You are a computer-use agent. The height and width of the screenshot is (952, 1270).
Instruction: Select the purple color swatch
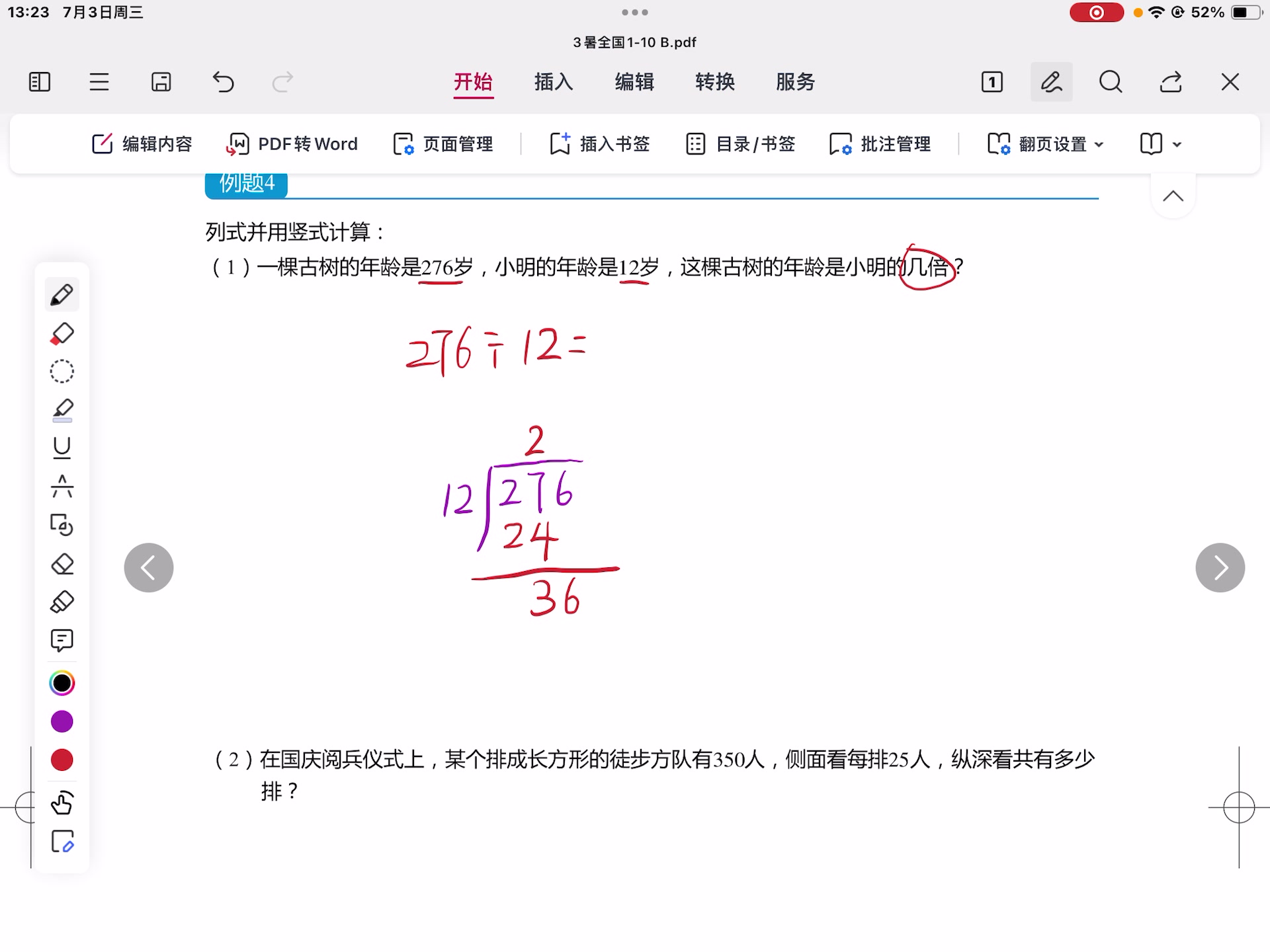[x=62, y=721]
